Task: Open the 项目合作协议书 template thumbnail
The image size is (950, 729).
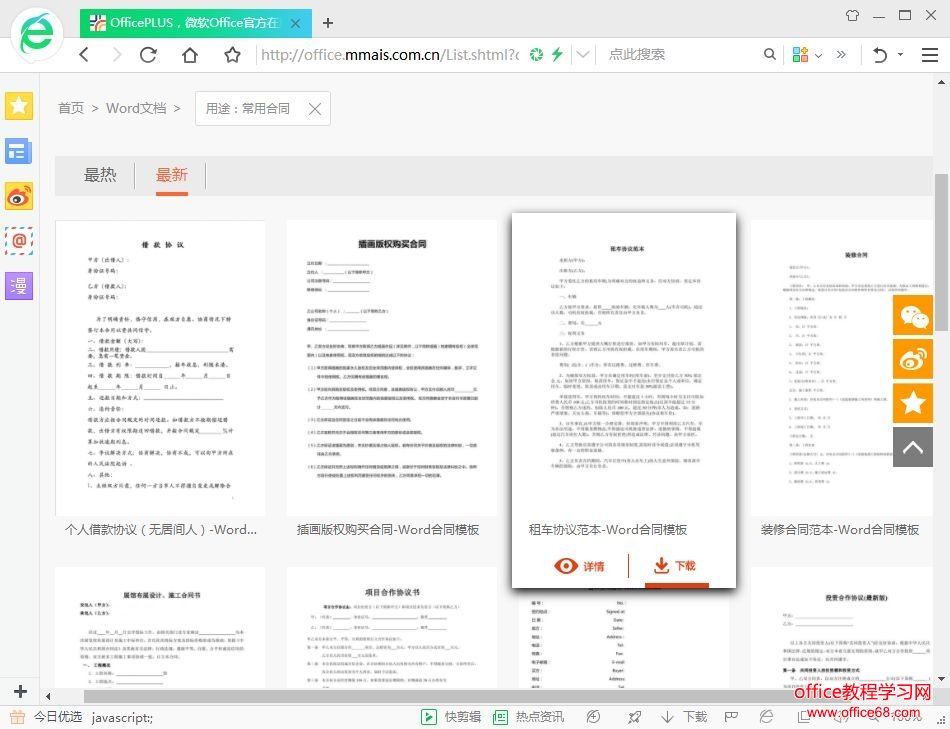Action: [x=391, y=627]
